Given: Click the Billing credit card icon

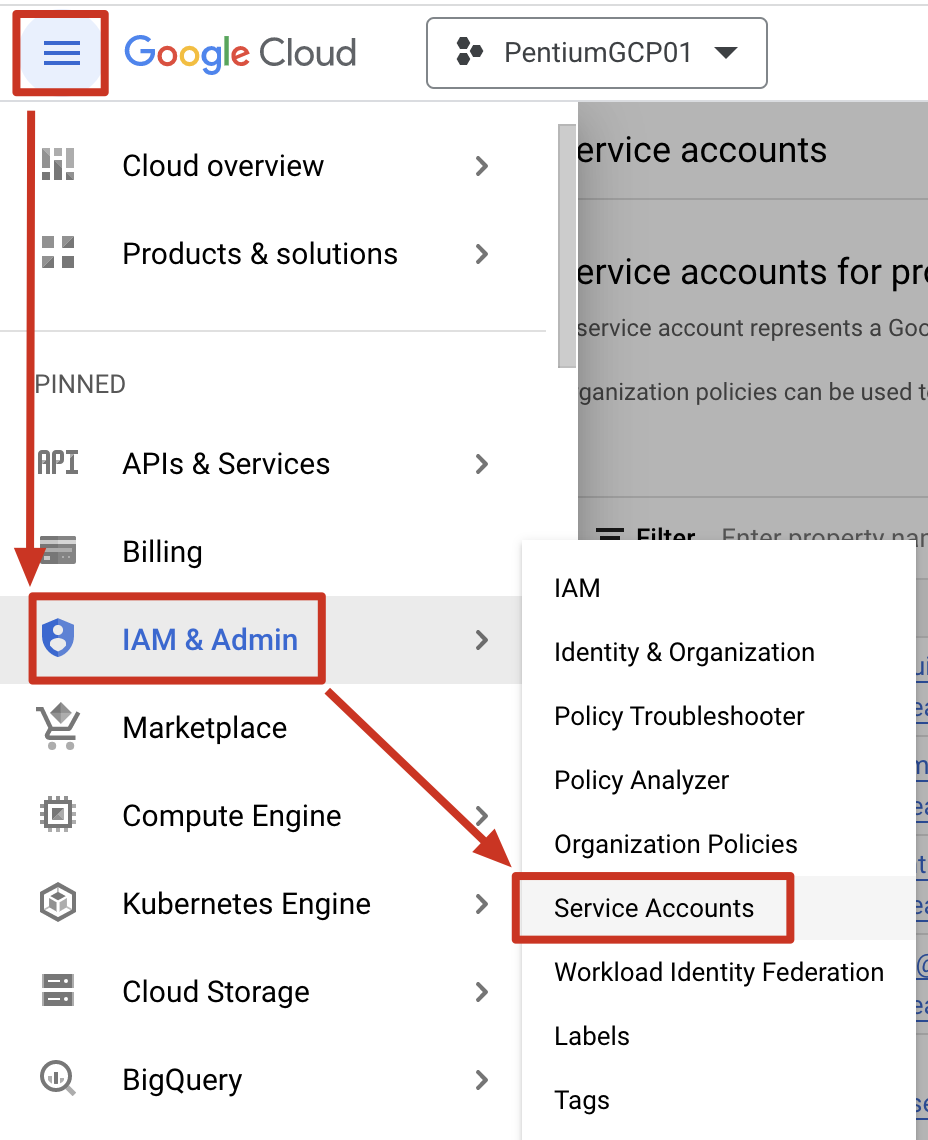Looking at the screenshot, I should click(58, 550).
